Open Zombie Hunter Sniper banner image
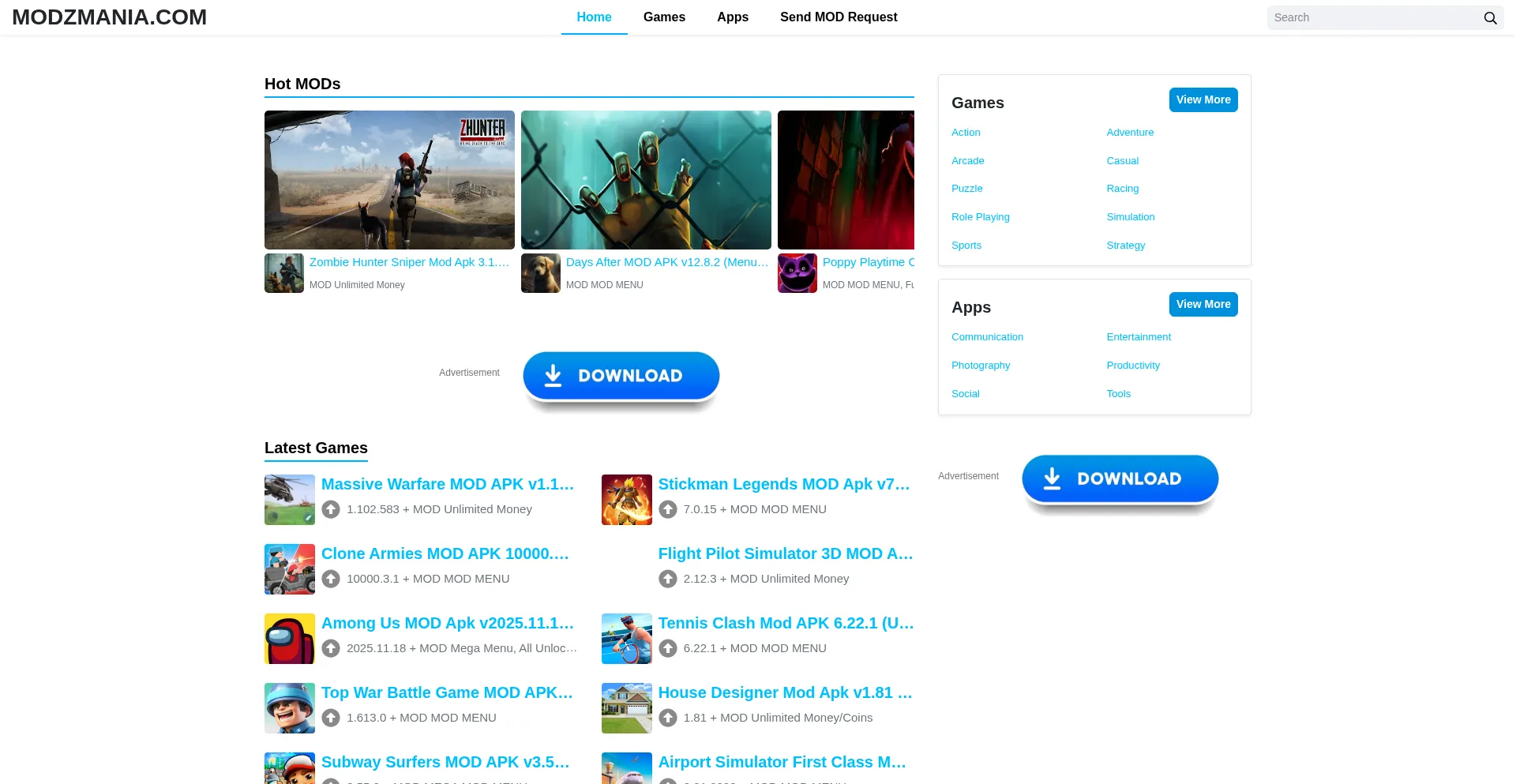Screen dimensions: 1516x784 (x=389, y=180)
